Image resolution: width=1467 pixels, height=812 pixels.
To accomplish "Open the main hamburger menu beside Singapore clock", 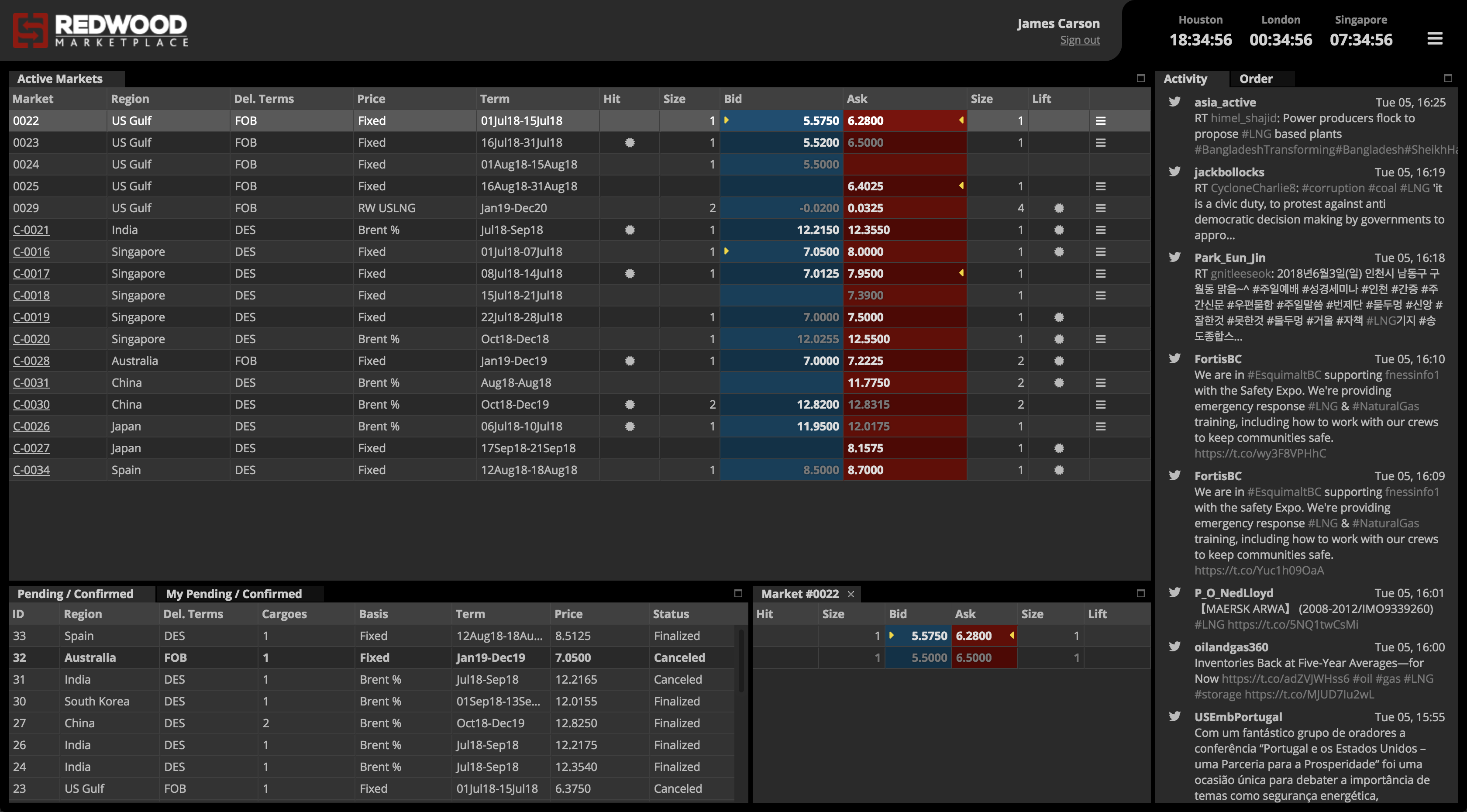I will click(1435, 39).
